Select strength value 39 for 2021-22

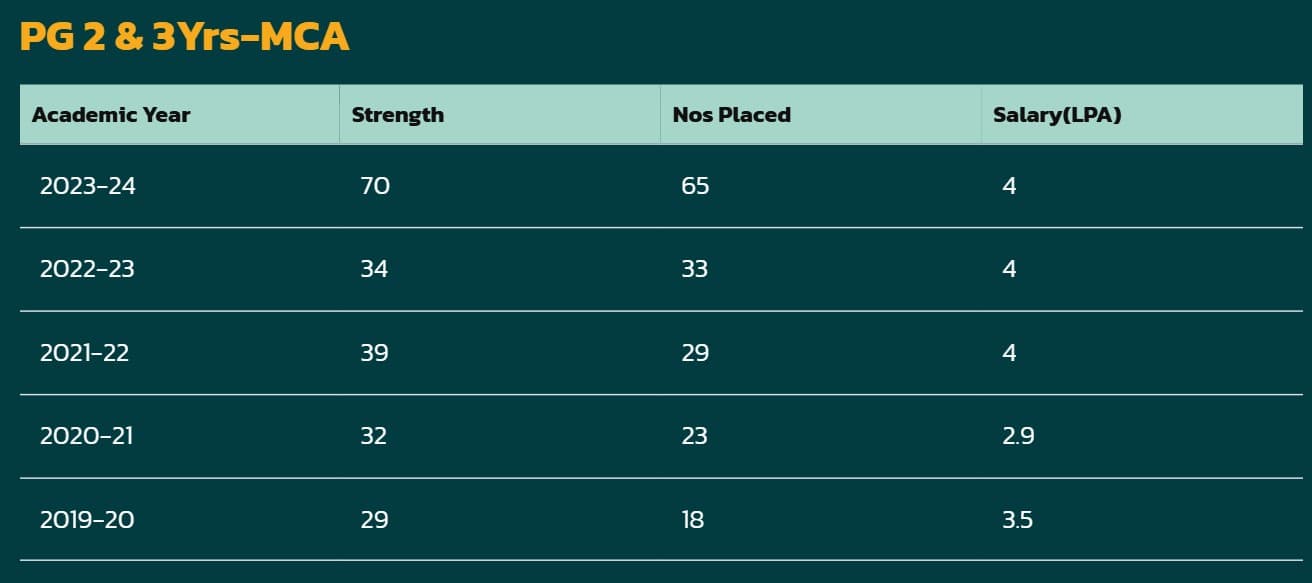pos(374,353)
